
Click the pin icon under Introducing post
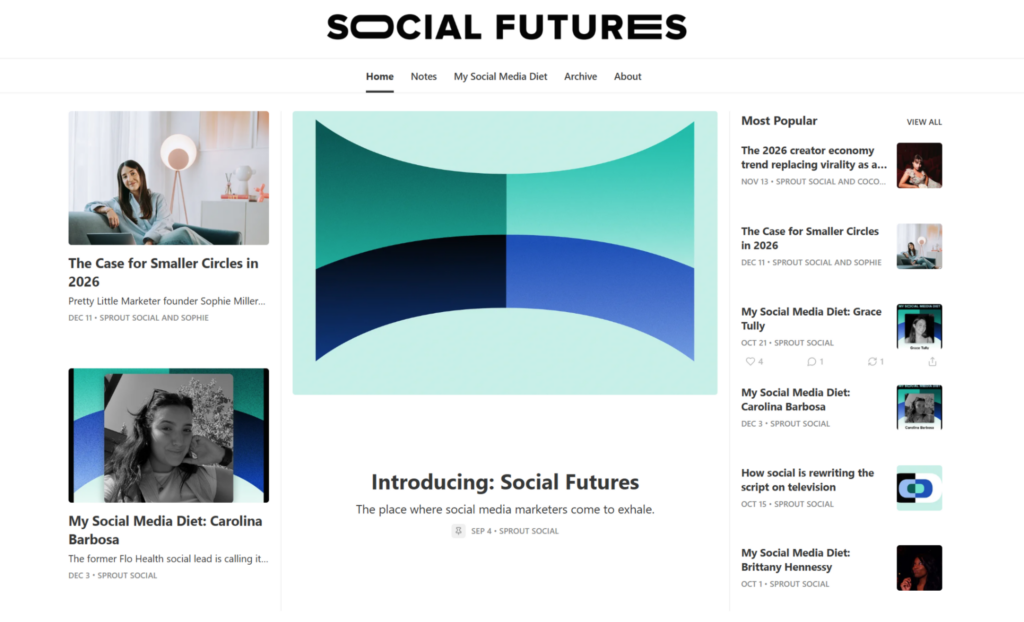tap(458, 531)
